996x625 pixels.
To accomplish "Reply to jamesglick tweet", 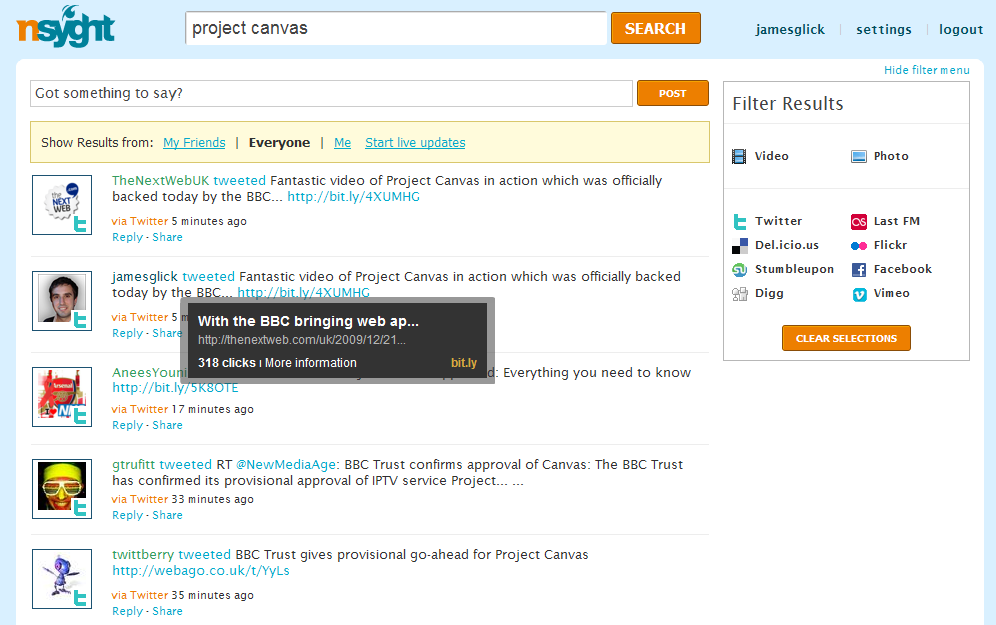I will coord(128,333).
